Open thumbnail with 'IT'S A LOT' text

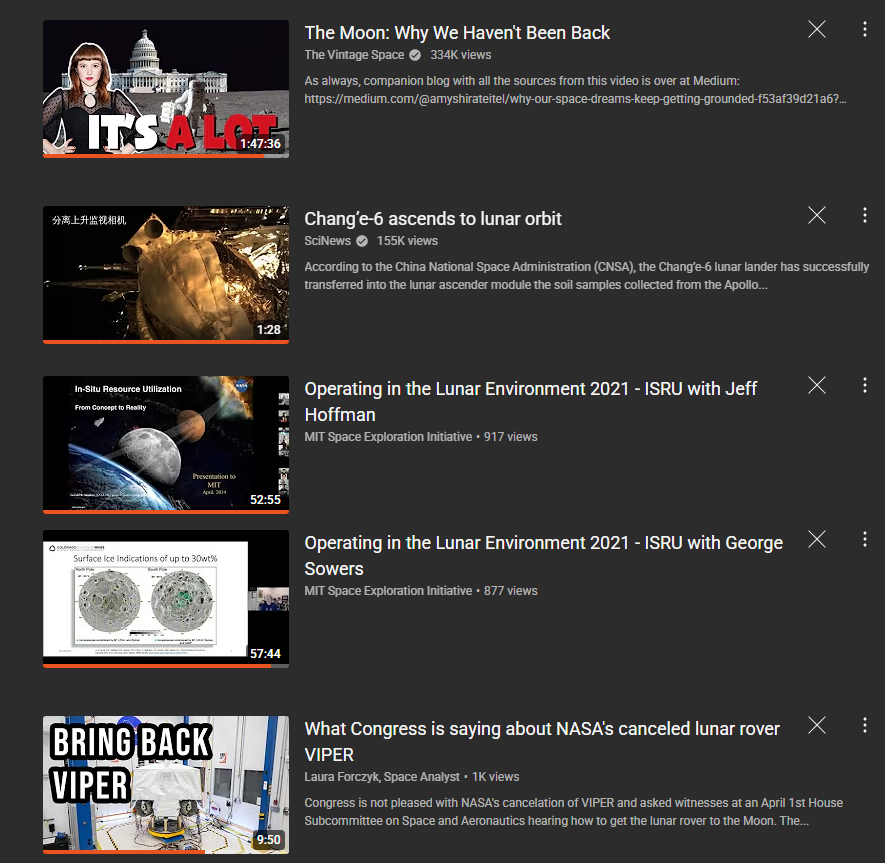click(x=166, y=89)
